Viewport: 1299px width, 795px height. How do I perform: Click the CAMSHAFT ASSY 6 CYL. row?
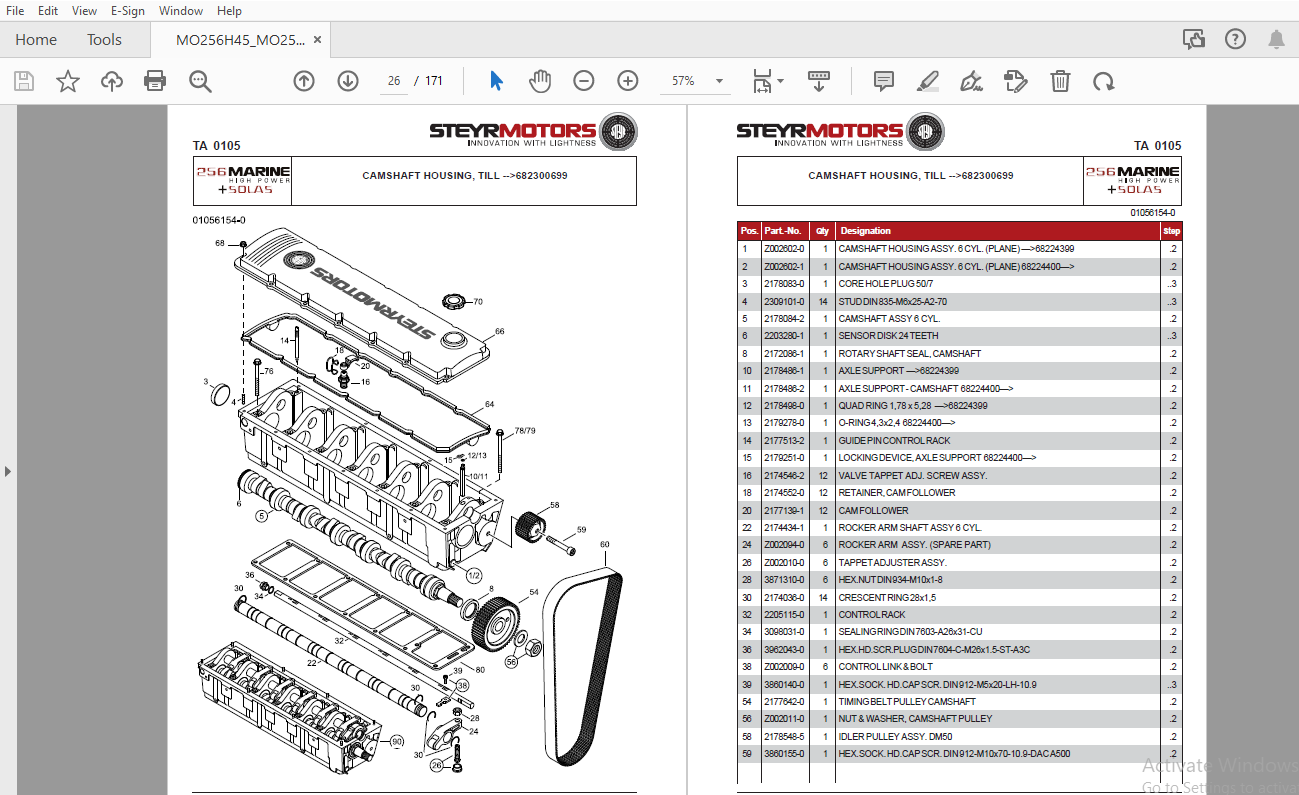pos(960,318)
